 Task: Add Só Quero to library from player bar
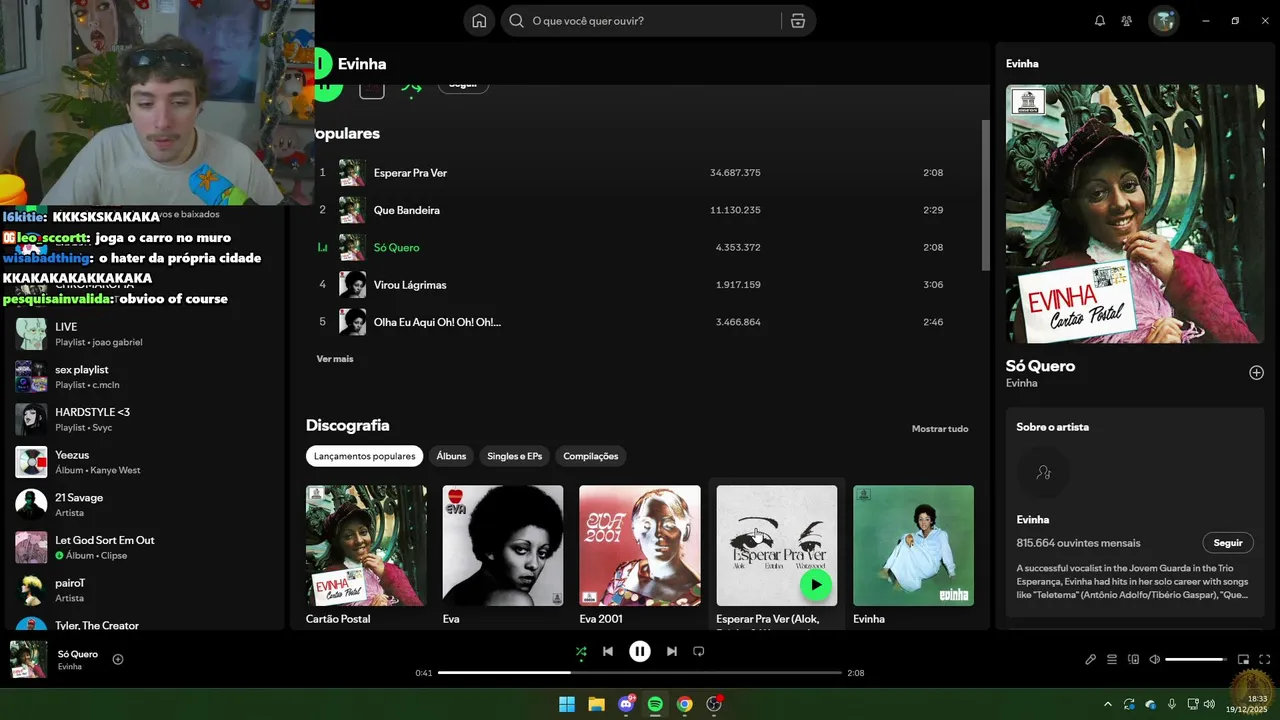click(118, 659)
